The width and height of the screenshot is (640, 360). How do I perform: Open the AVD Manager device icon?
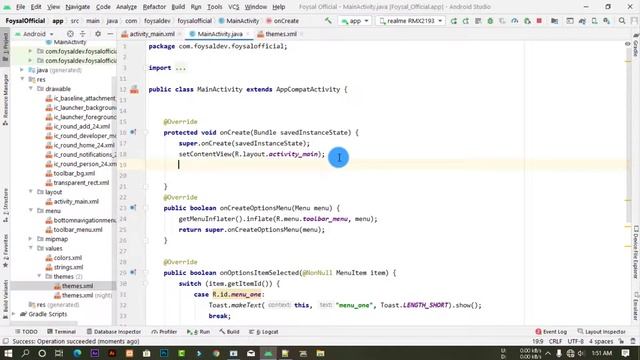click(x=594, y=21)
